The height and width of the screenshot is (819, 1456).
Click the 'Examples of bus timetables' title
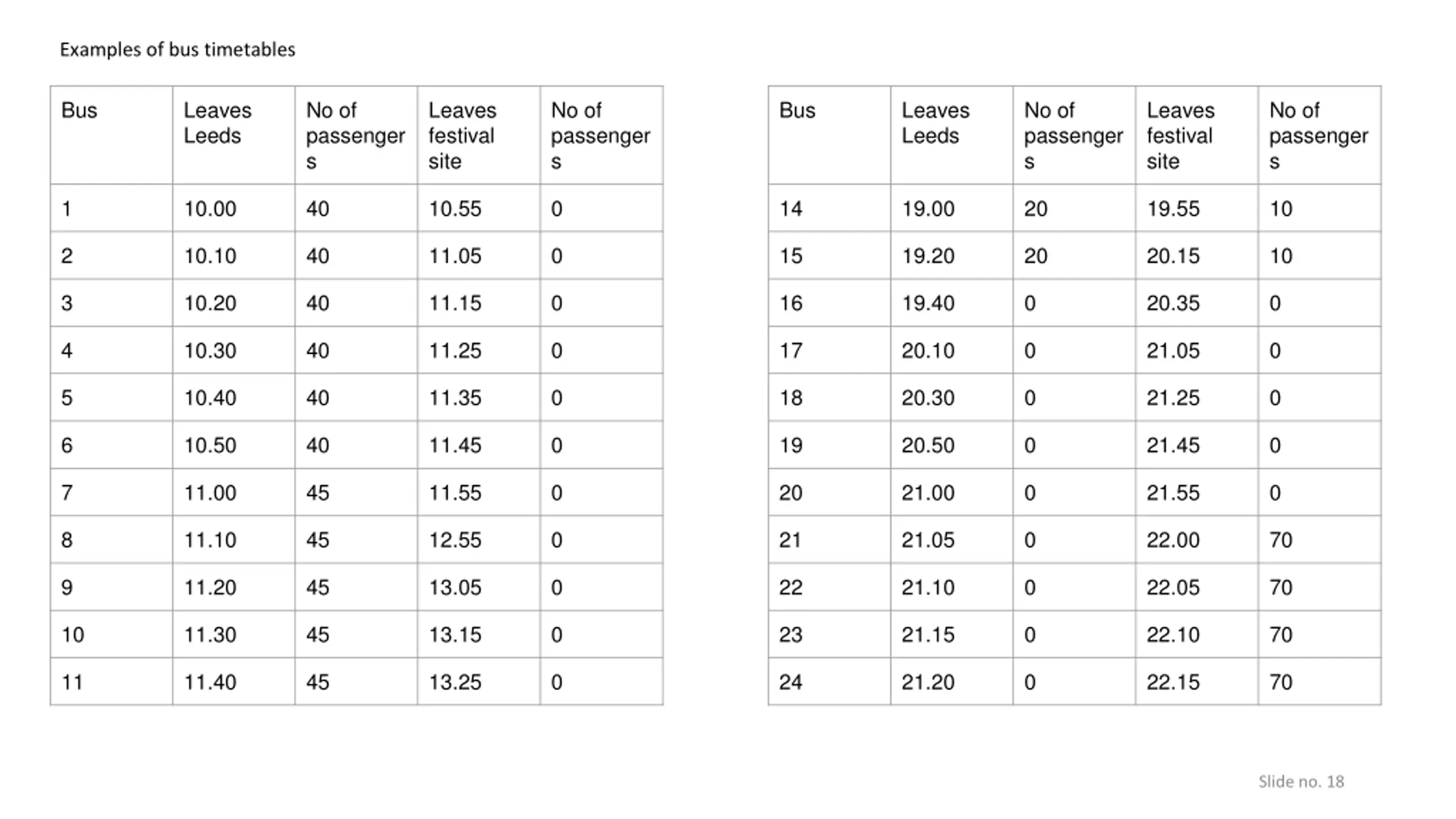pyautogui.click(x=177, y=49)
